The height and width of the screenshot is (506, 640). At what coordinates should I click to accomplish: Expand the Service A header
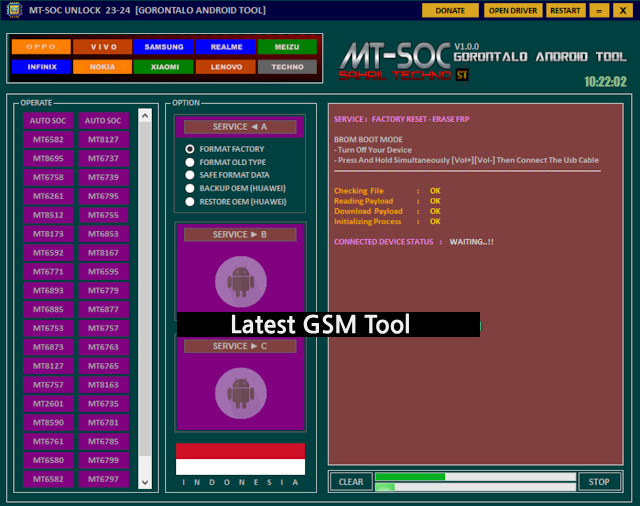click(240, 127)
